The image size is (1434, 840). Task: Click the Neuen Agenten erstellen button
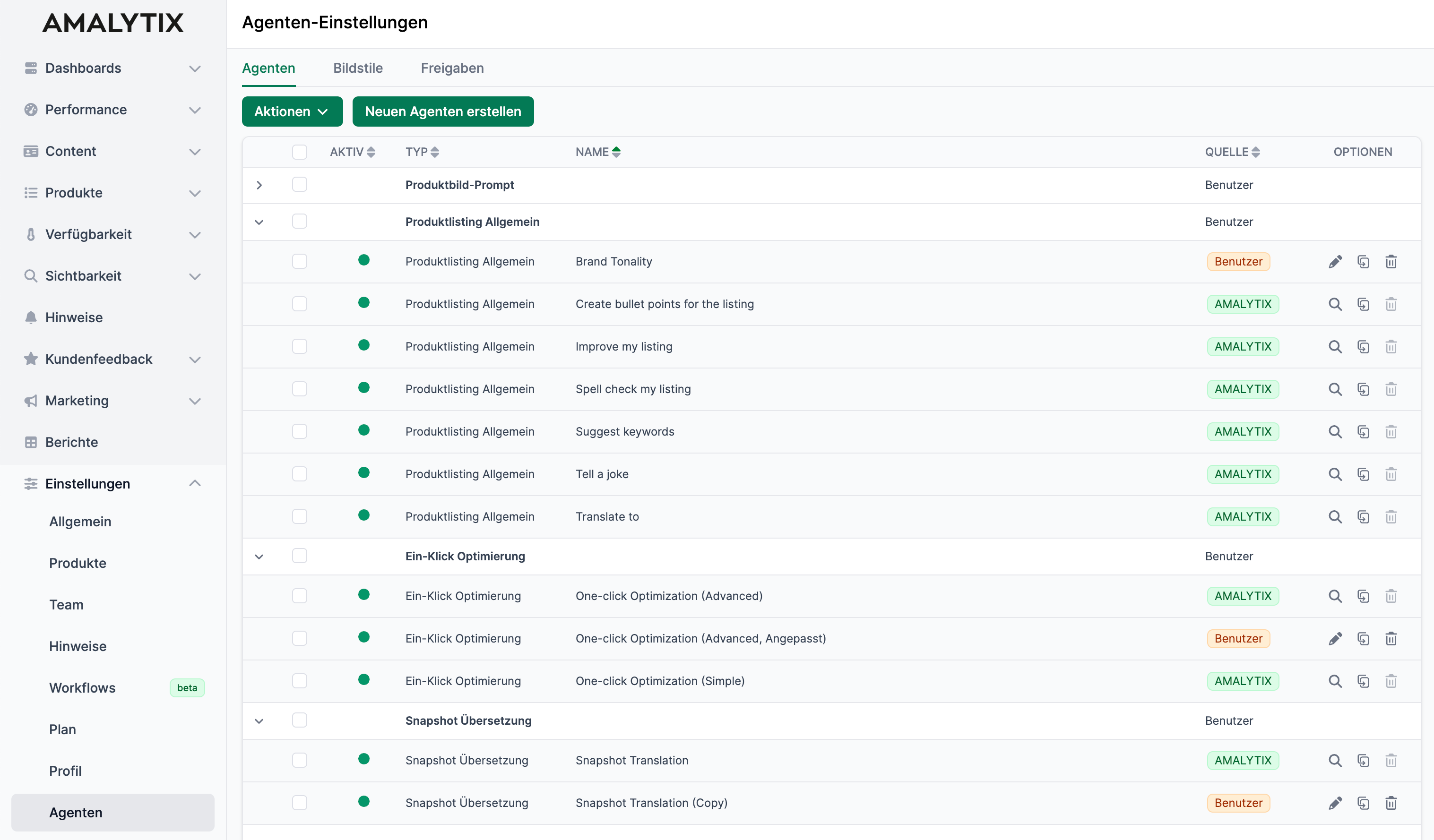[x=443, y=111]
